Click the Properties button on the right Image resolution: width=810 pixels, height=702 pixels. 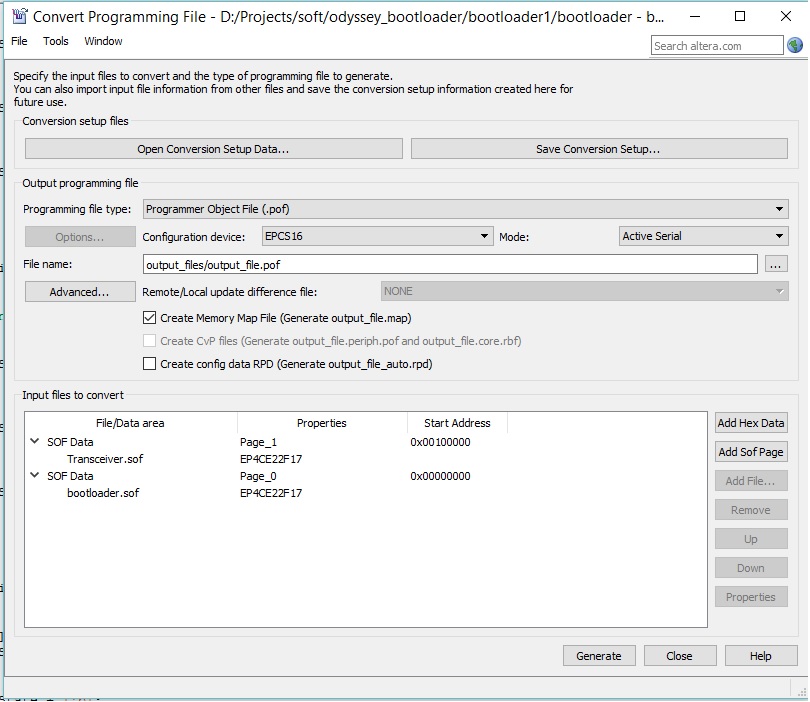click(751, 597)
